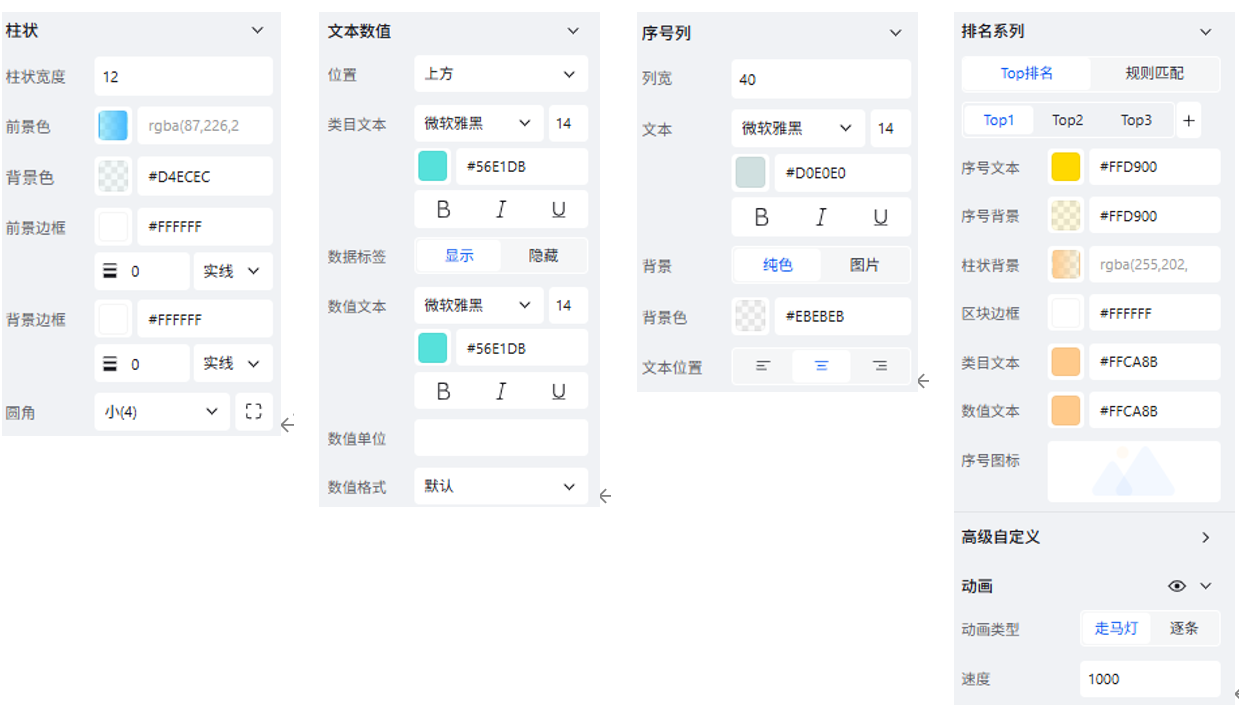Align 文本位置 to the center
Image resolution: width=1239 pixels, height=711 pixels.
click(821, 366)
